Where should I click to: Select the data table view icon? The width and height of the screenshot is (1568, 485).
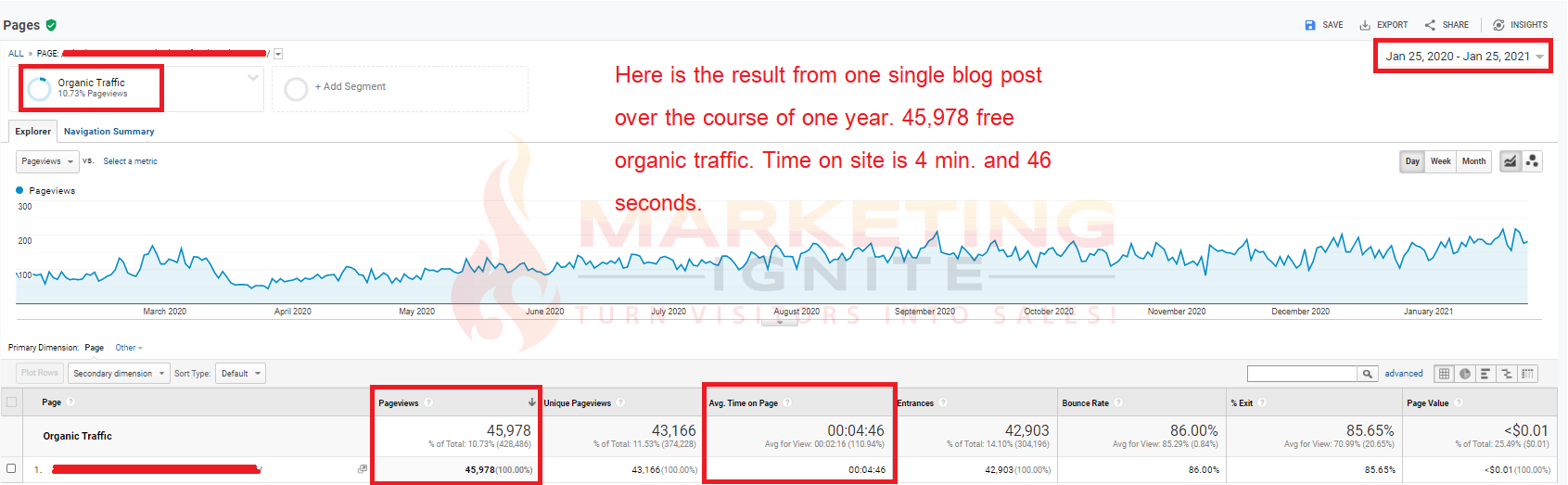click(1444, 374)
